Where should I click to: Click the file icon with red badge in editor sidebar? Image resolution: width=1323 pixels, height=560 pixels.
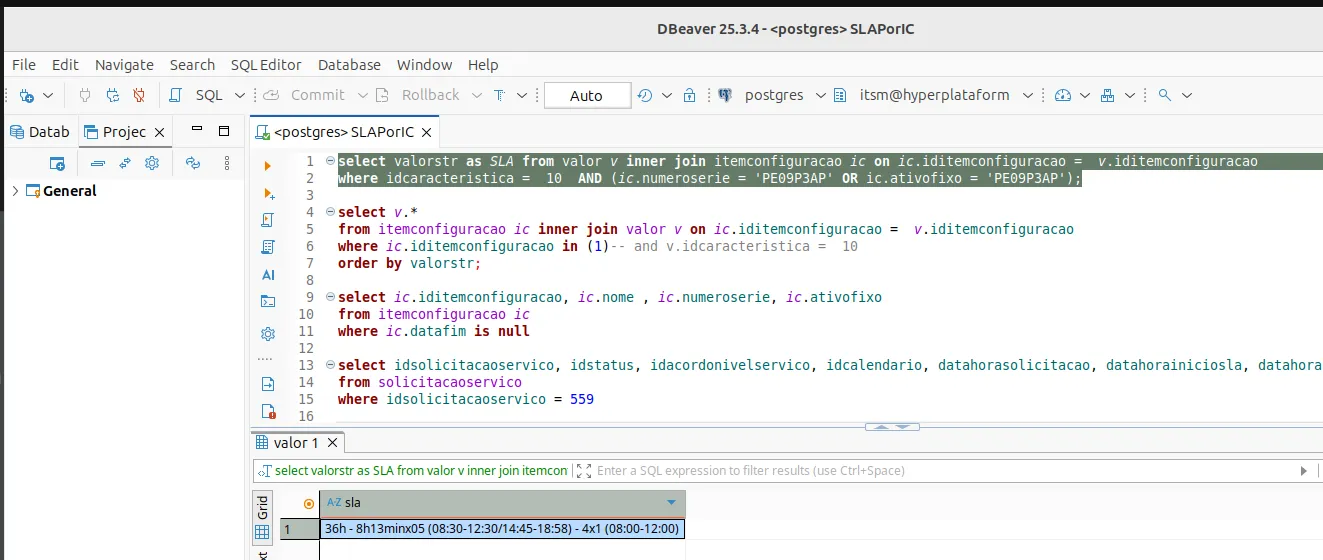[267, 411]
